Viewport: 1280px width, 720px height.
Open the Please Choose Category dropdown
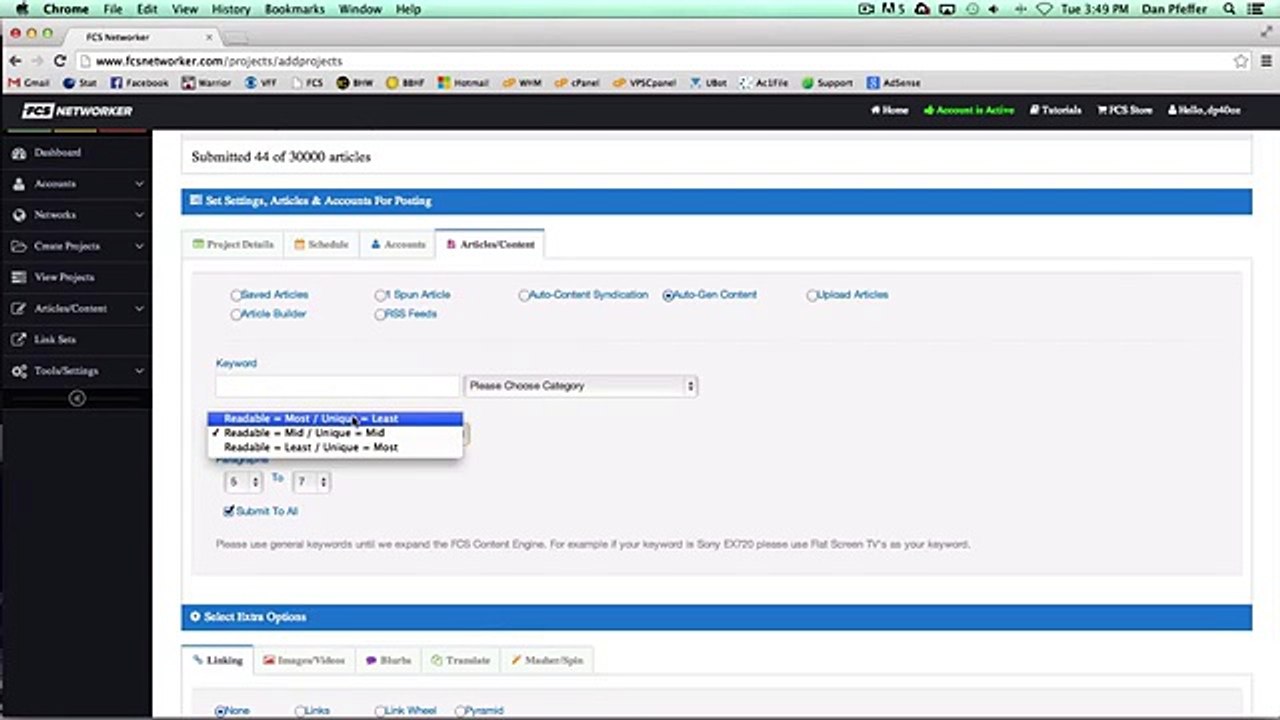[x=580, y=386]
